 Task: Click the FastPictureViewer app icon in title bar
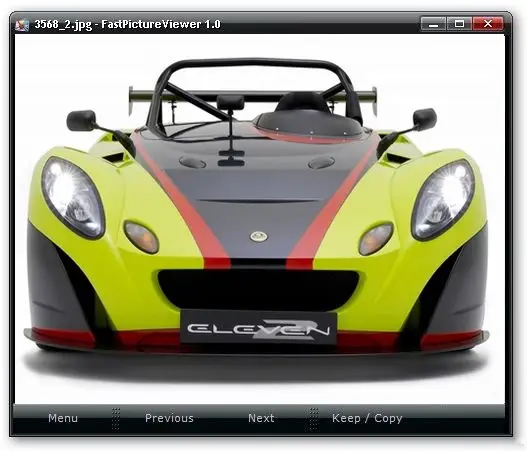pos(22,24)
